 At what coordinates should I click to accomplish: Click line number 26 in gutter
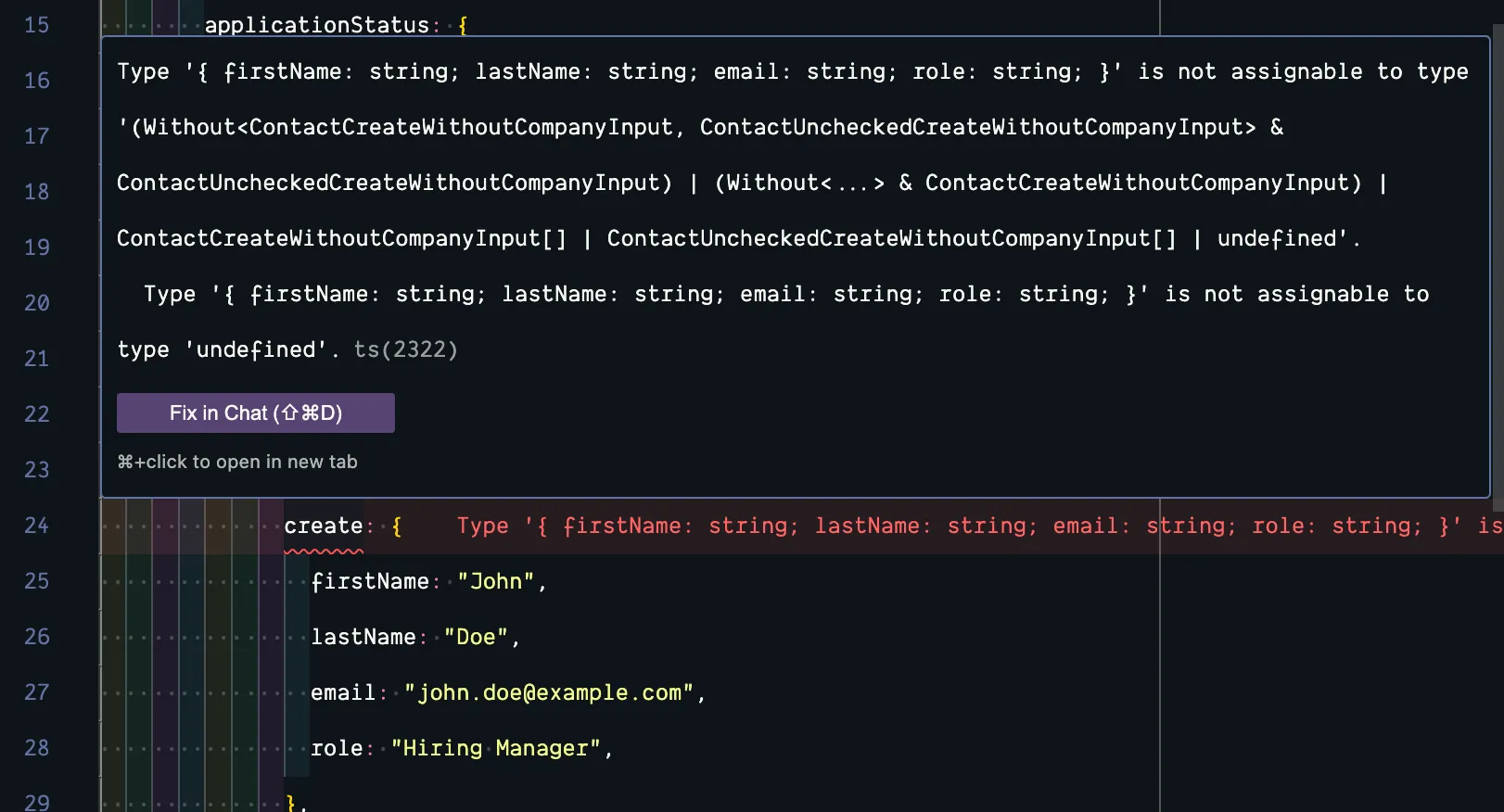(37, 637)
